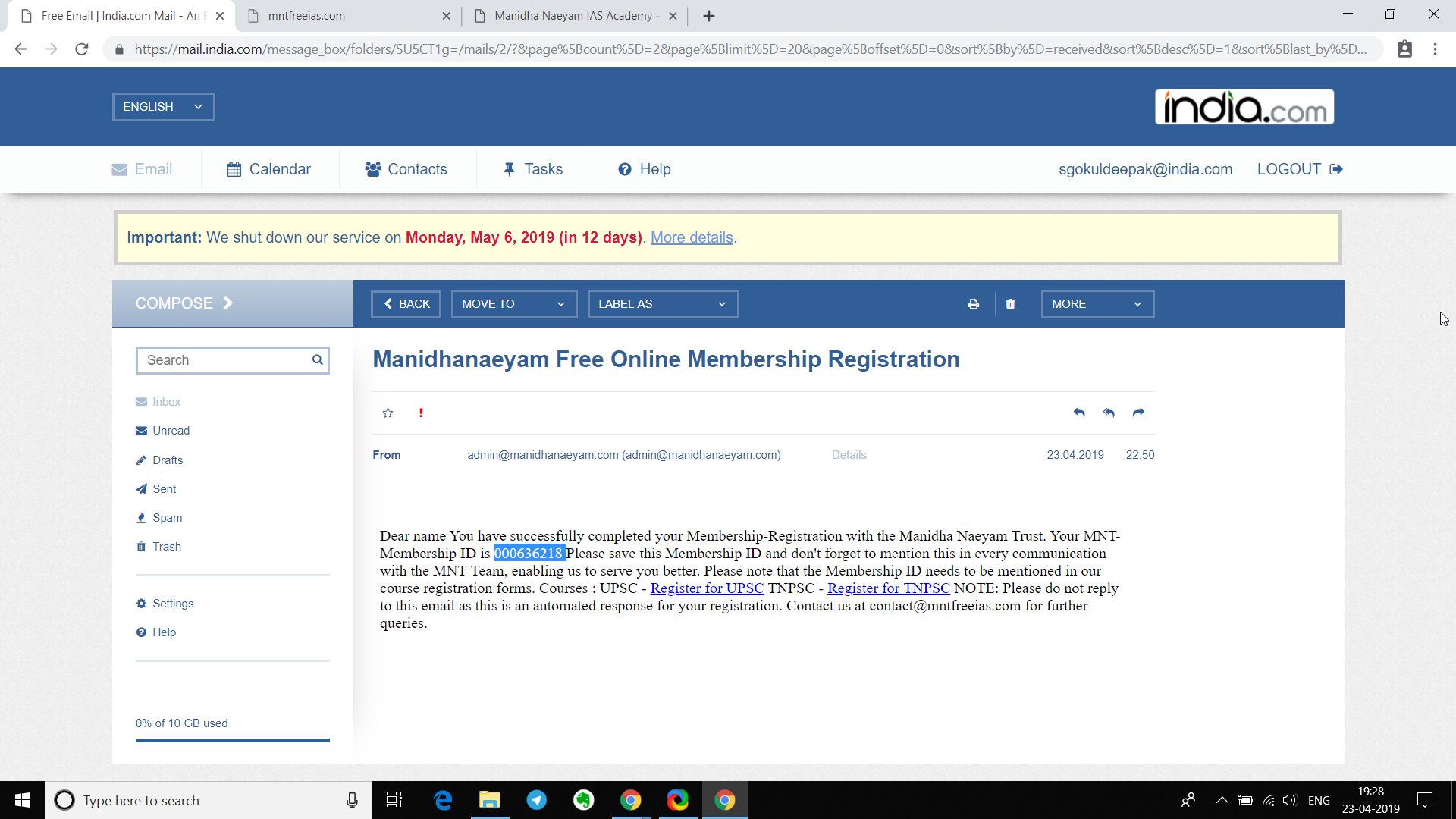Launch Microsoft Edge from taskbar
Screen dimensions: 1456x819
tap(443, 800)
